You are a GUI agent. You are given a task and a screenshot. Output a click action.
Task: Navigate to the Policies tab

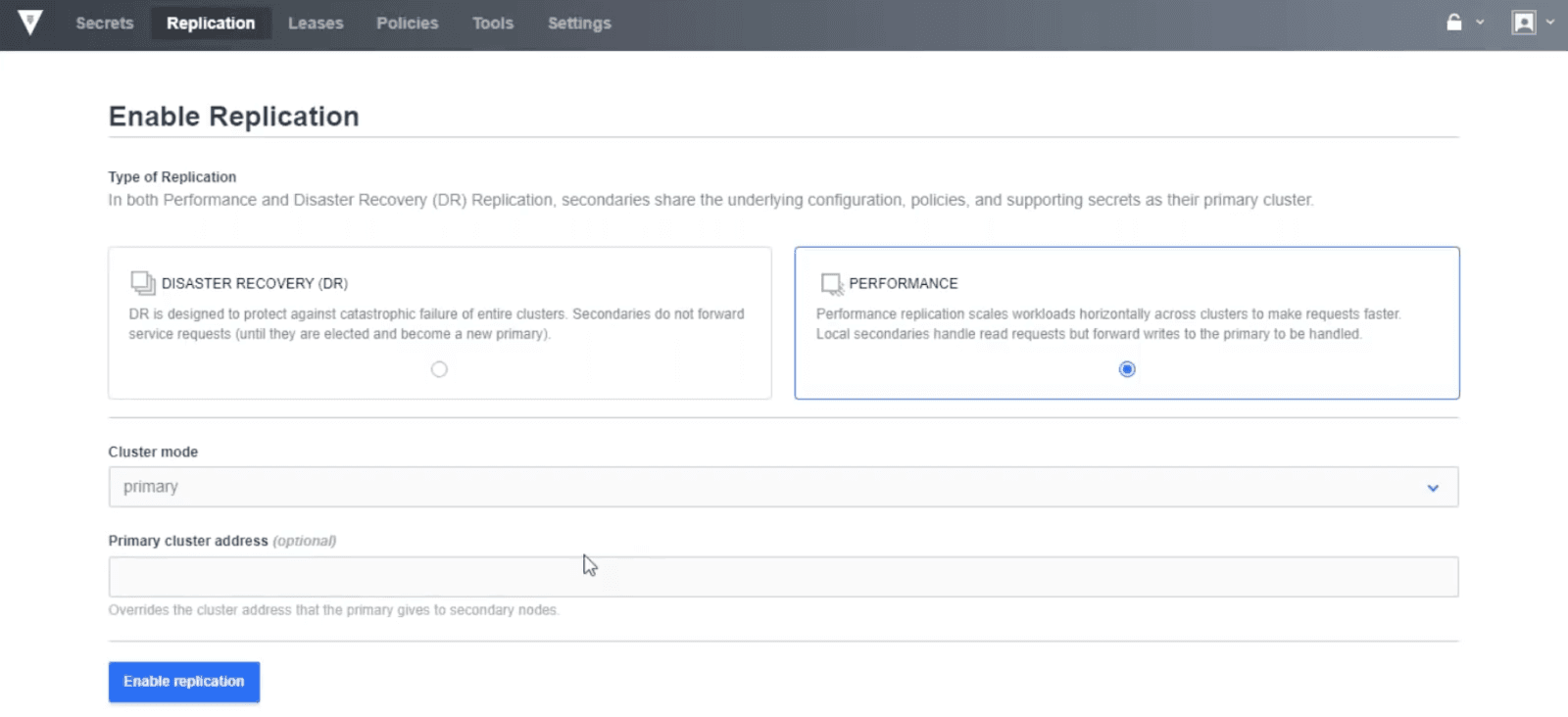pos(408,24)
